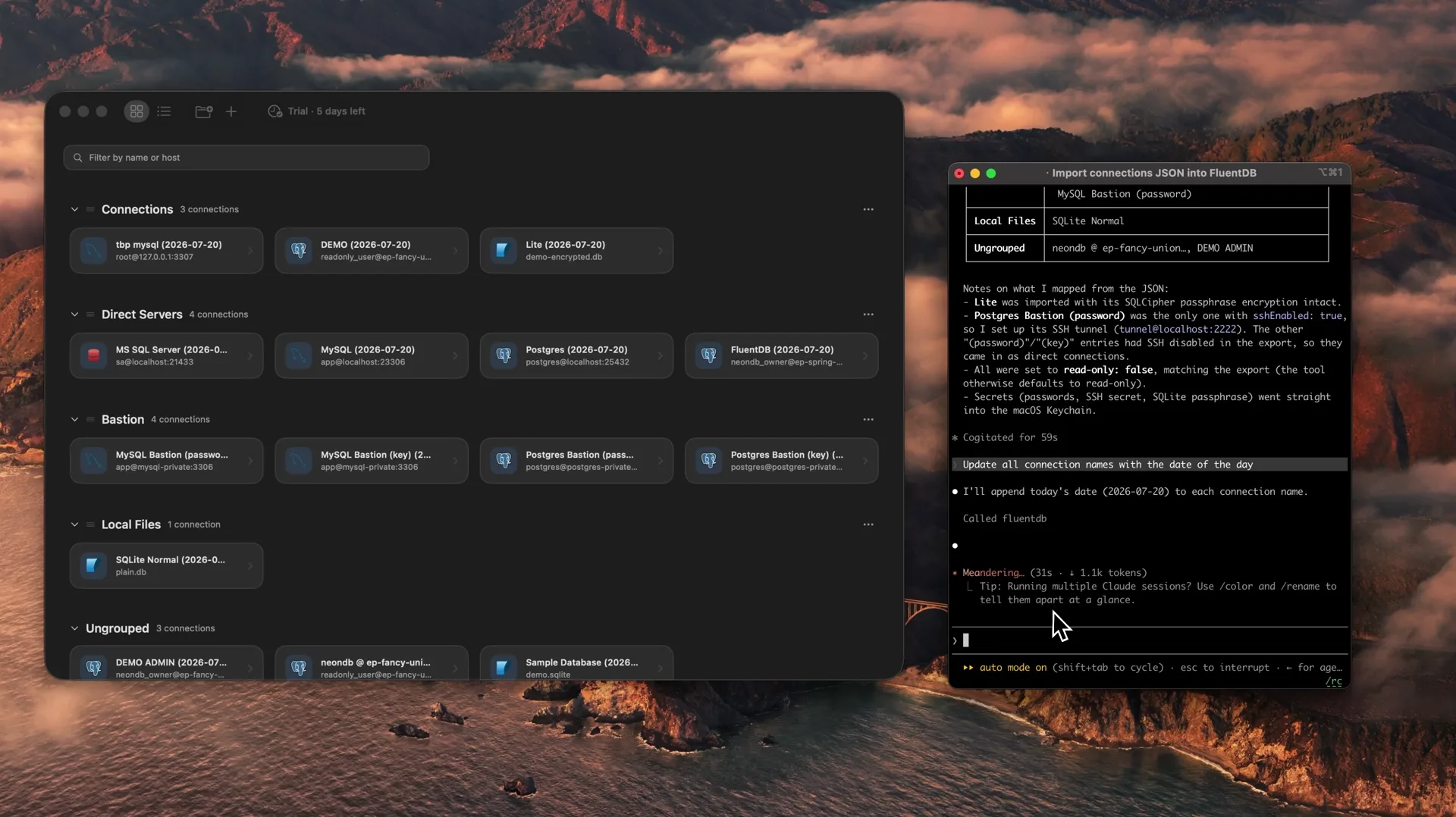This screenshot has height=817, width=1456.
Task: Click 'Update all connection names' prompt in terminal
Action: click(x=1107, y=465)
